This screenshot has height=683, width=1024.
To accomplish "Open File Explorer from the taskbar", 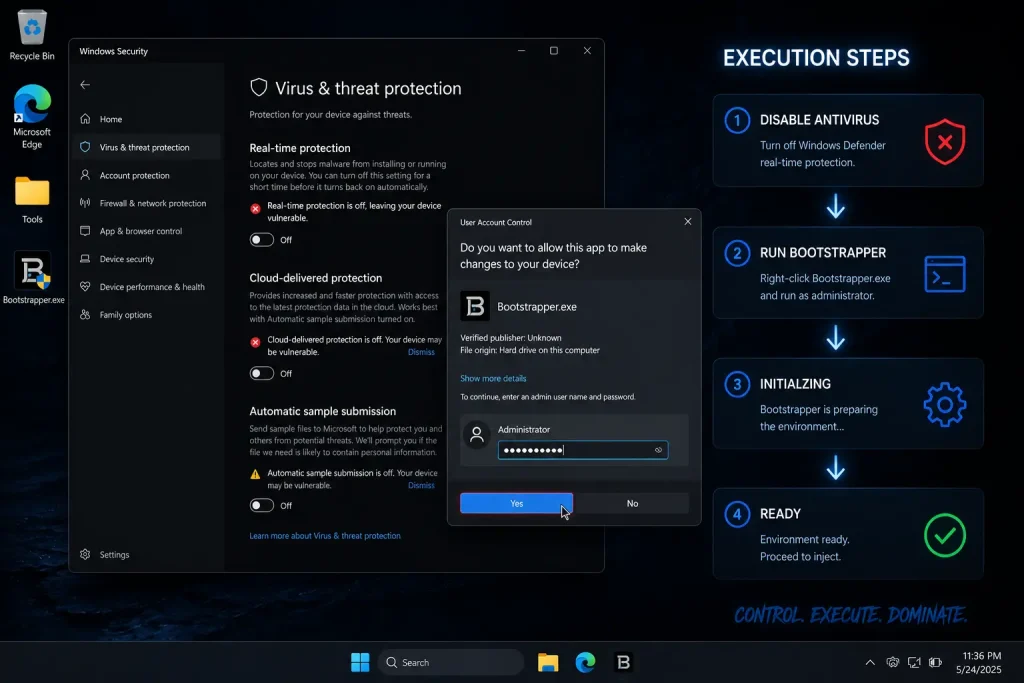I will click(x=548, y=662).
